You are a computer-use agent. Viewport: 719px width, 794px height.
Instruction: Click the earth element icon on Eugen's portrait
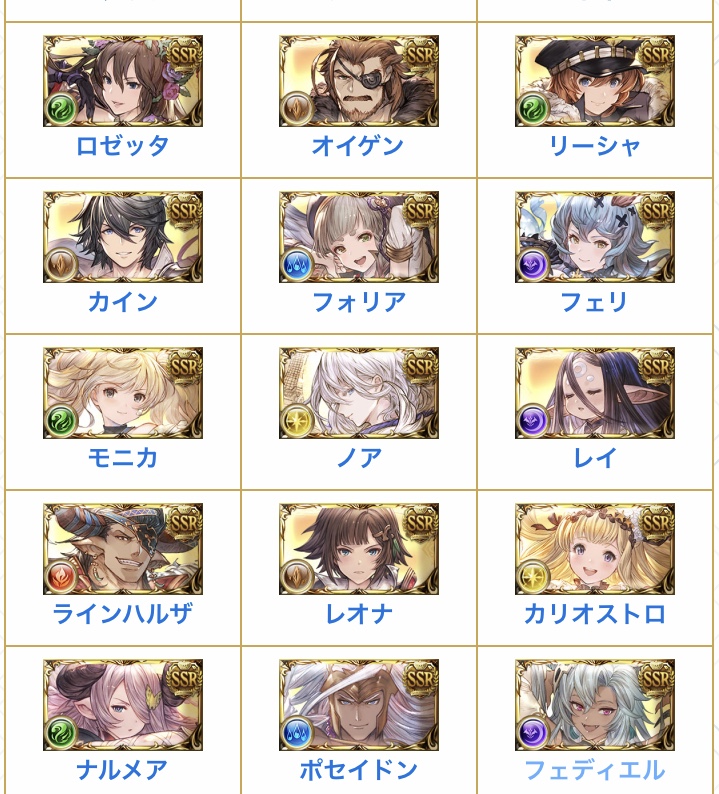(x=297, y=108)
